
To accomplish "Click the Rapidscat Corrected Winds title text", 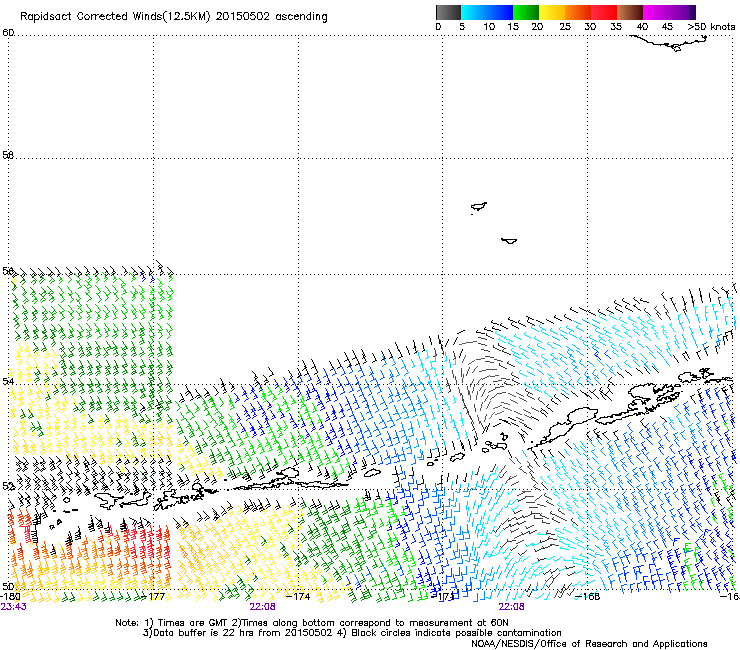I will (x=174, y=16).
